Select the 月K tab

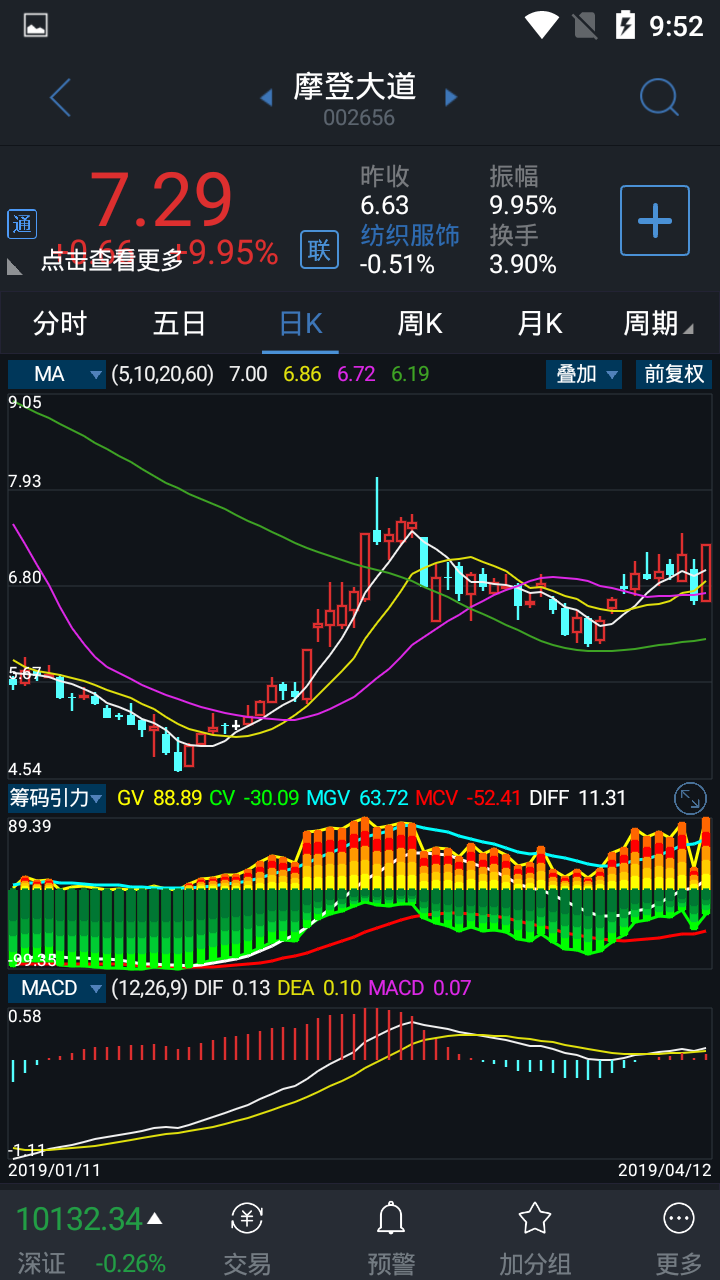(540, 324)
